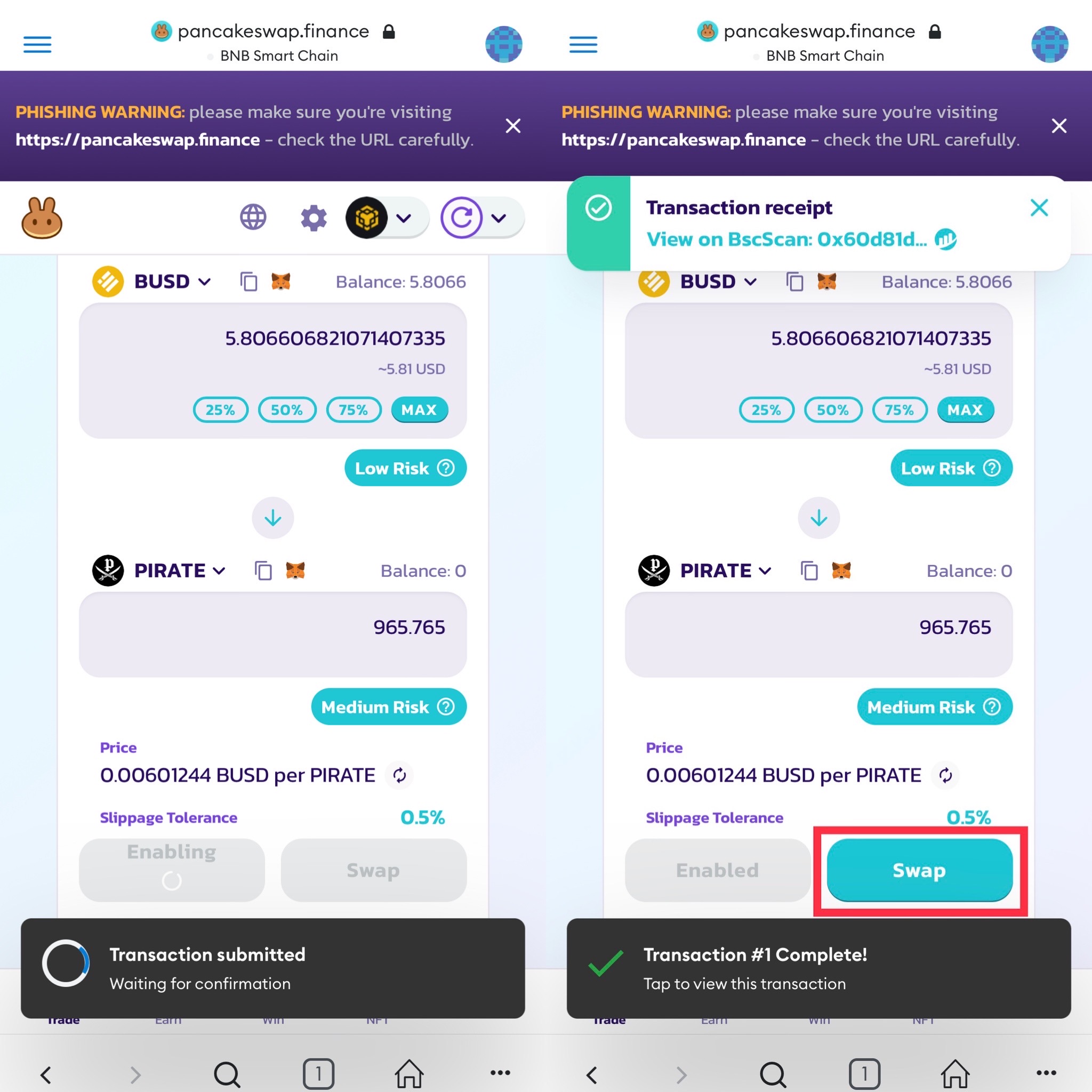
Task: Select the 50% amount chip in right panel
Action: click(833, 410)
